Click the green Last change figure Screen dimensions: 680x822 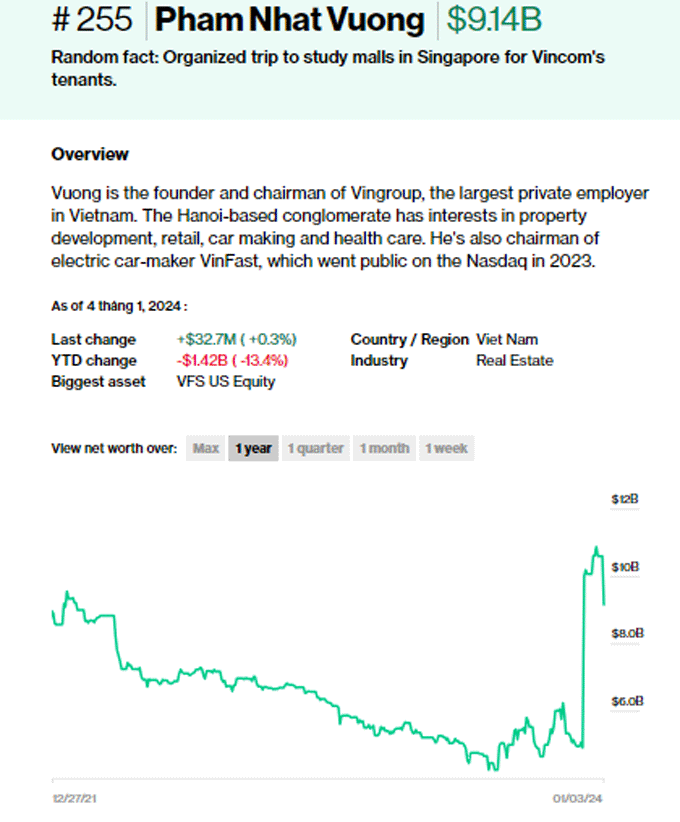coord(239,339)
